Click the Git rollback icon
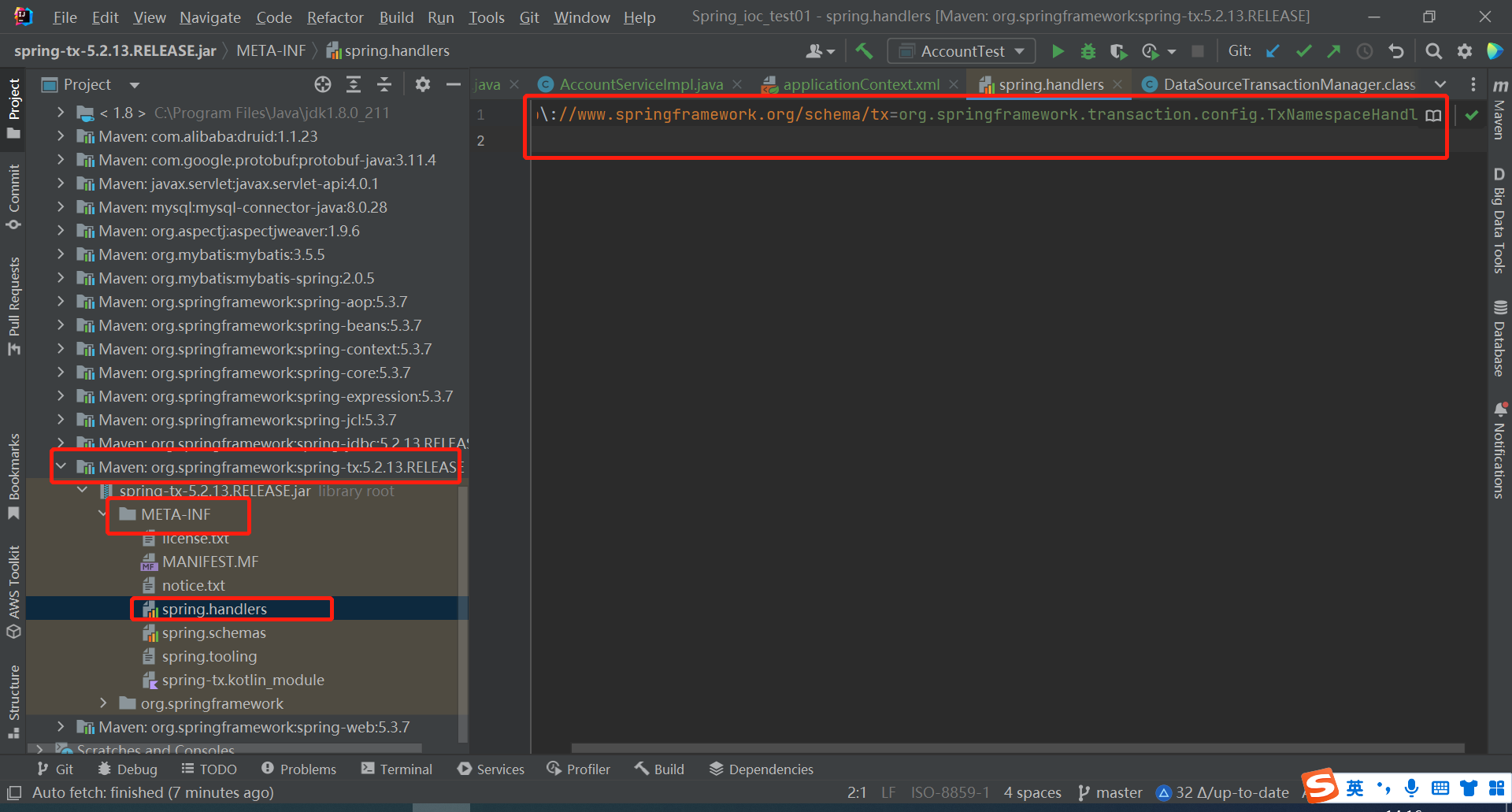 click(1396, 51)
